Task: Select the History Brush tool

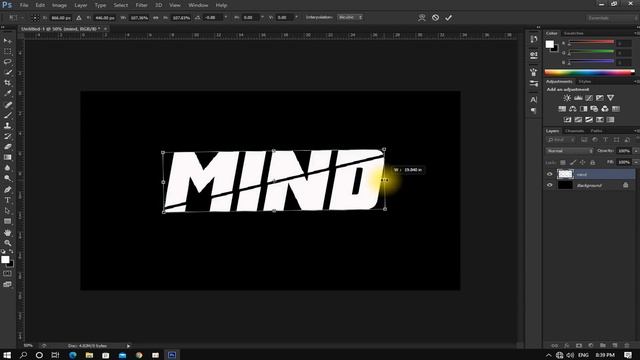Action: point(7,136)
